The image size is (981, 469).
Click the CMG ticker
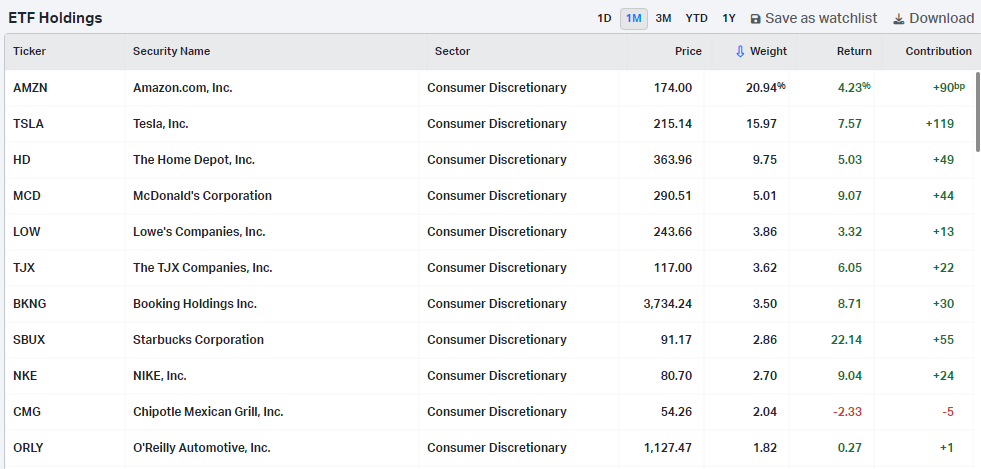[27, 412]
